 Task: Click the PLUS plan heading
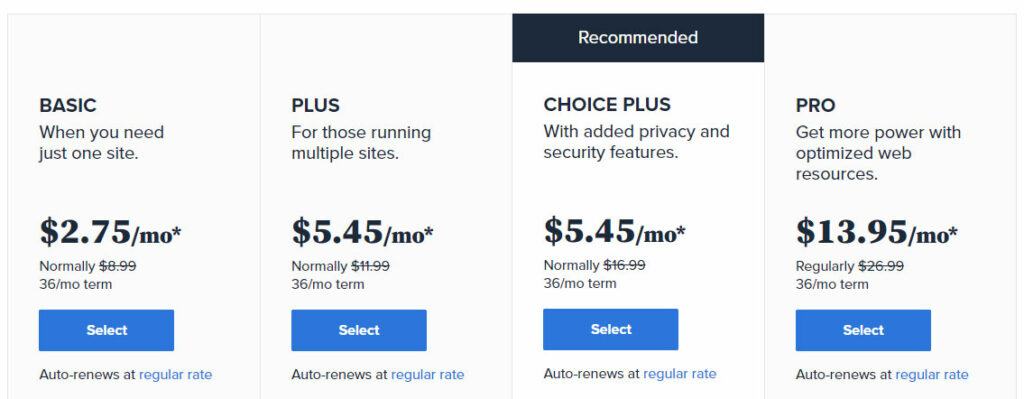pos(315,106)
